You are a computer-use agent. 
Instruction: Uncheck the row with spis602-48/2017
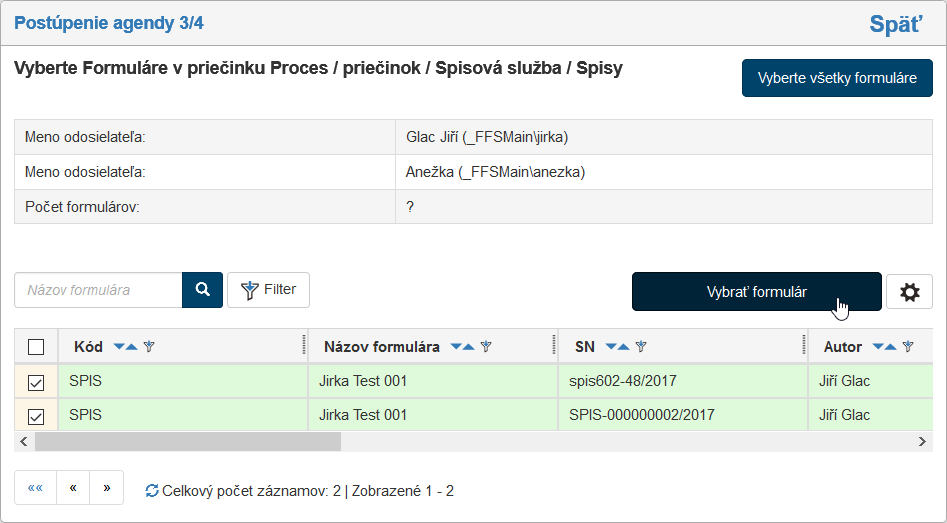click(x=36, y=382)
